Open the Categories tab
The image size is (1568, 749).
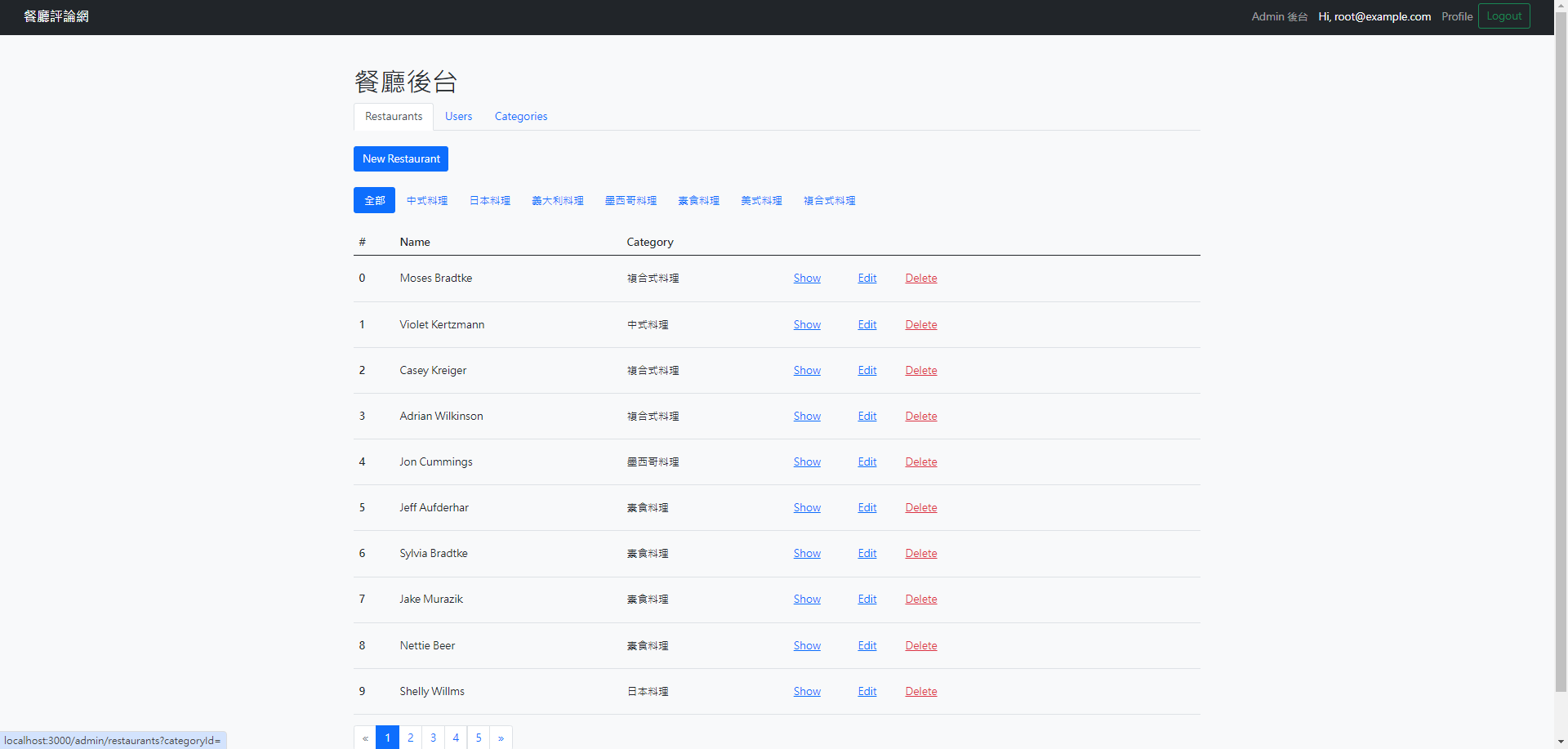pos(520,117)
